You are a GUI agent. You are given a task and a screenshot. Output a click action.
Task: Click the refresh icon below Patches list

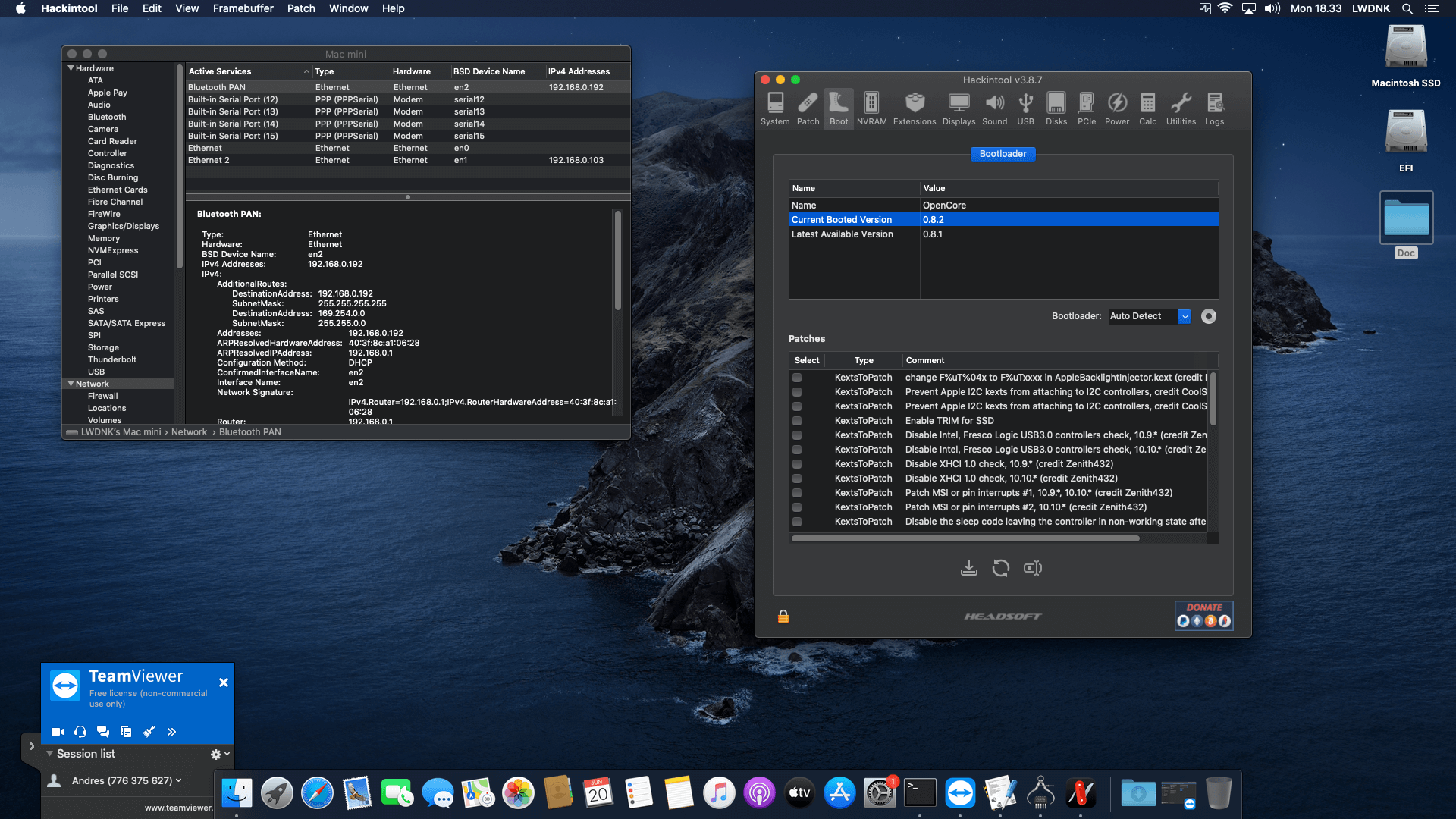point(1001,568)
